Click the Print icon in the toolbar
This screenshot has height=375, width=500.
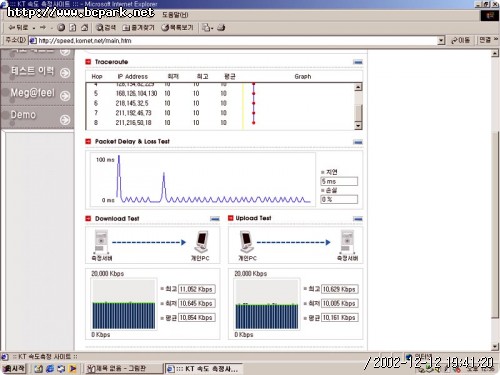pos(221,28)
